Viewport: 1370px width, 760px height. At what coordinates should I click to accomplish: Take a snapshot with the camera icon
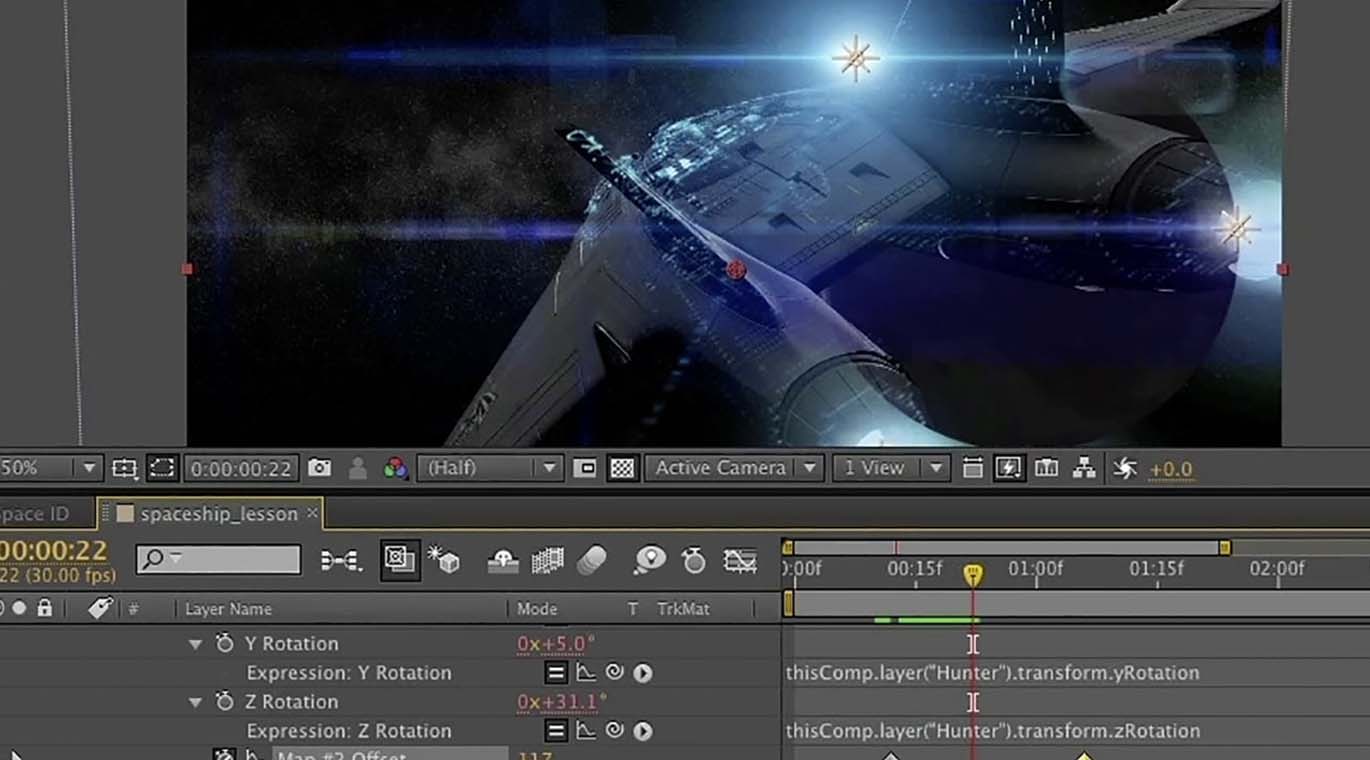click(x=319, y=468)
